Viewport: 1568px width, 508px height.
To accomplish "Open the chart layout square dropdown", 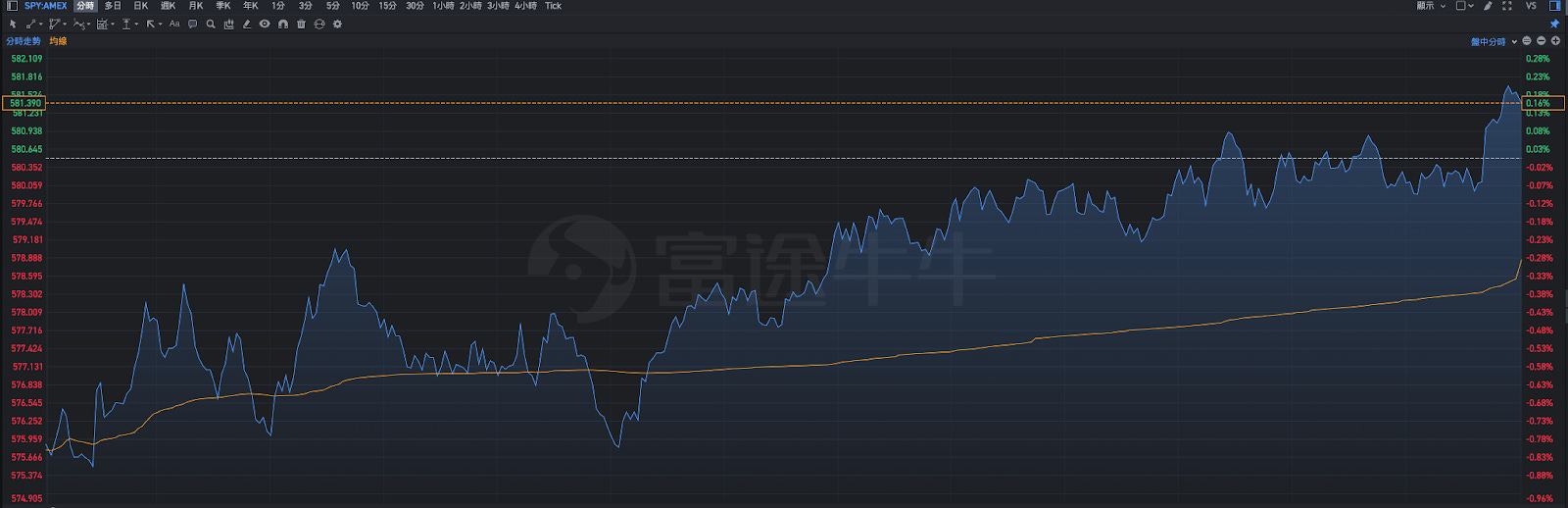I will point(1464,6).
